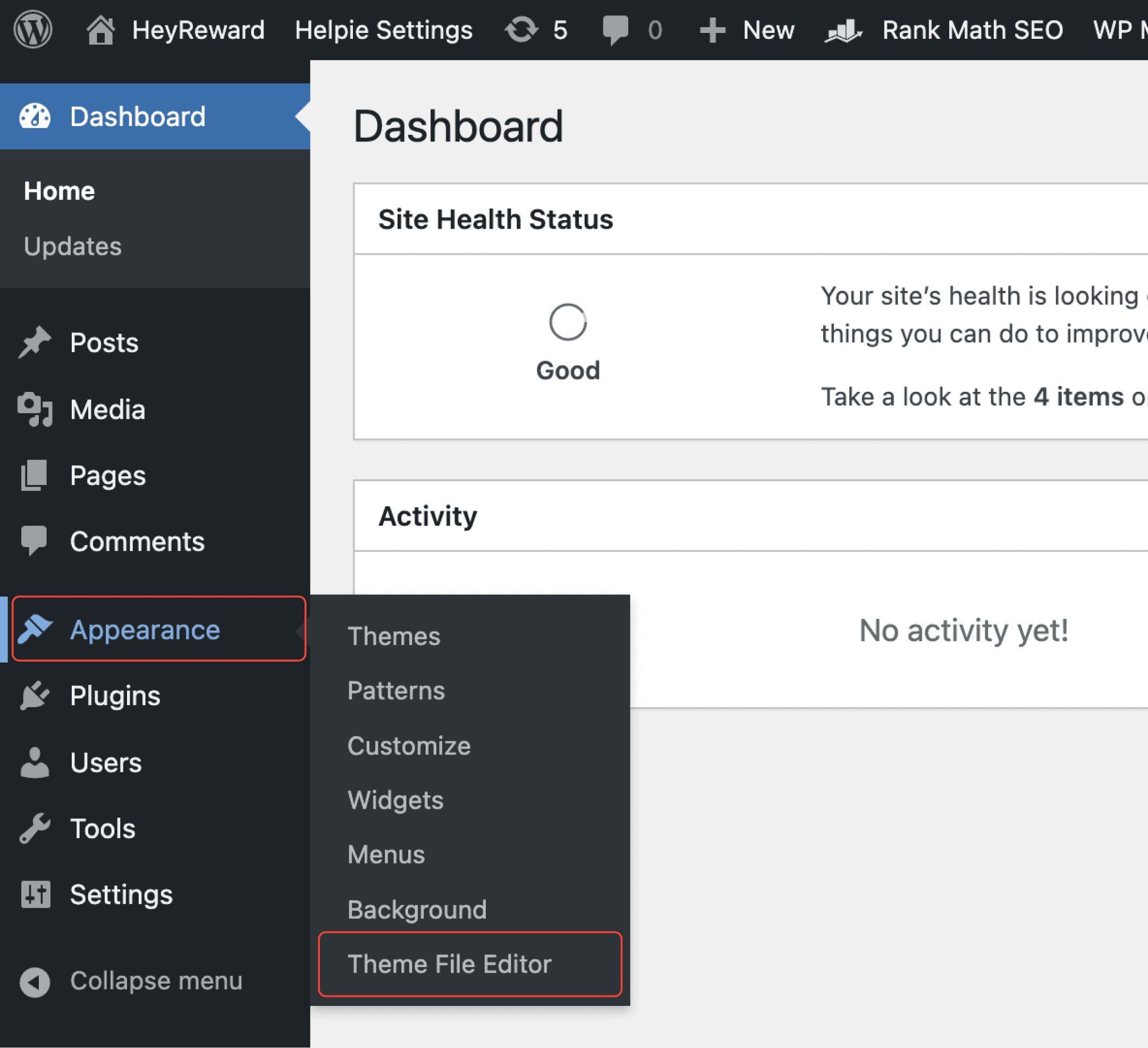Click the Tools wrench icon
Screen dimensions: 1148x1048
coord(35,828)
